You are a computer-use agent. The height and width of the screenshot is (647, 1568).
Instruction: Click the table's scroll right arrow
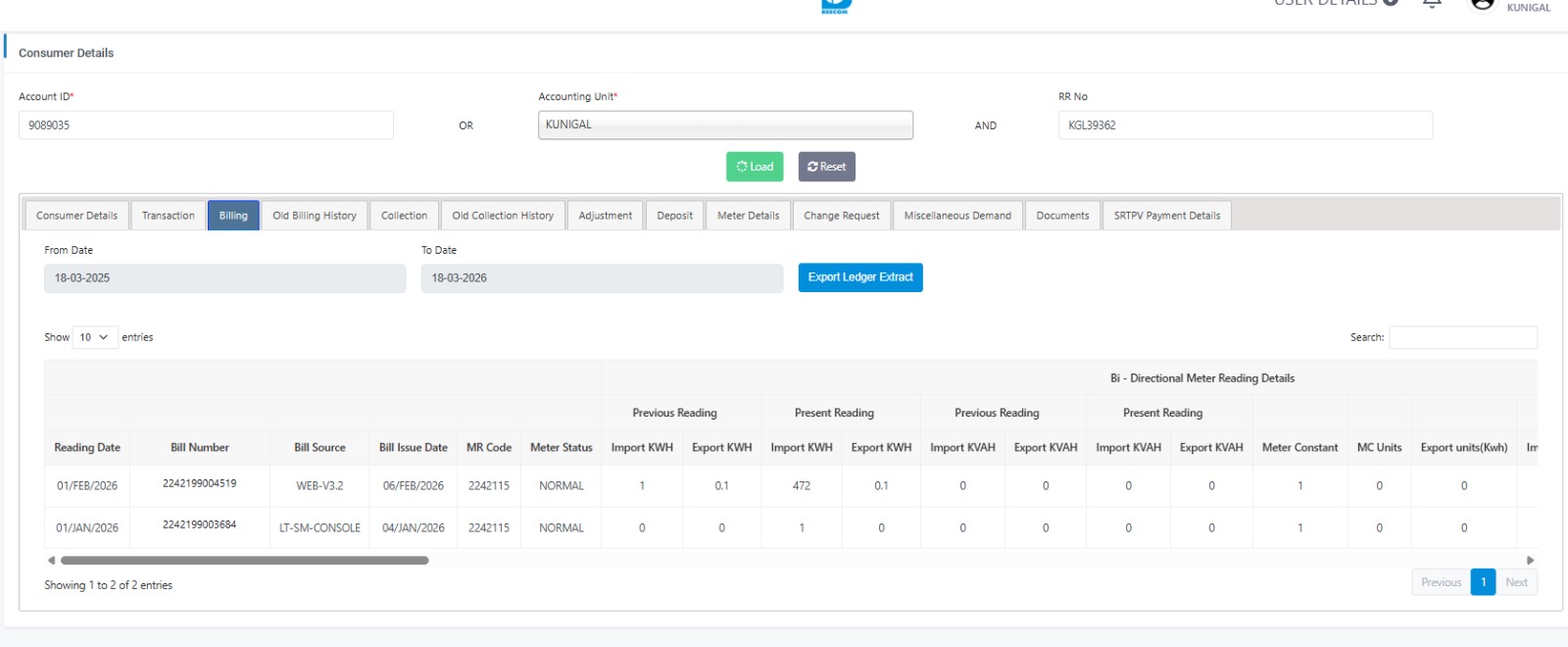(x=1530, y=561)
